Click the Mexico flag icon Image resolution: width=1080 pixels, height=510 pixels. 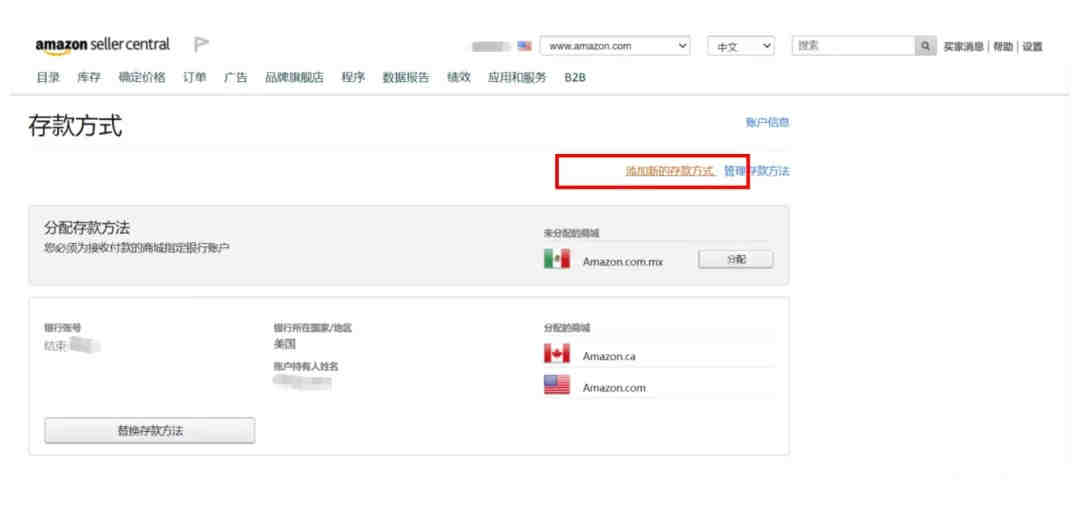click(x=557, y=260)
